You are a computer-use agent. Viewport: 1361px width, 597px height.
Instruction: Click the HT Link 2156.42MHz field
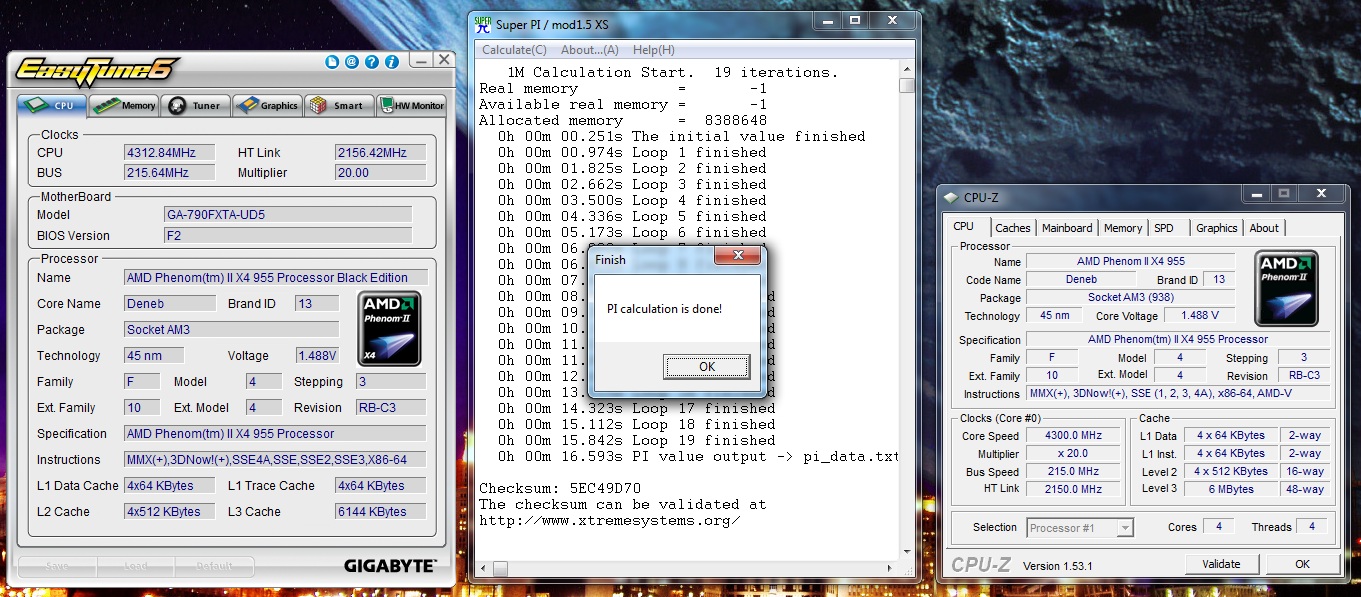coord(380,153)
